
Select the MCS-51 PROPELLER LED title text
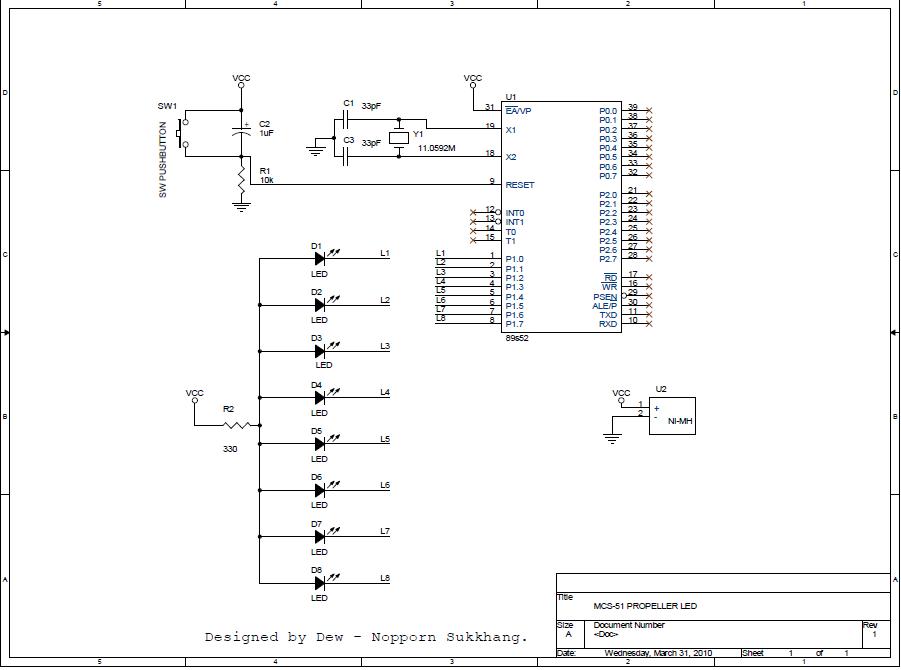pos(645,606)
